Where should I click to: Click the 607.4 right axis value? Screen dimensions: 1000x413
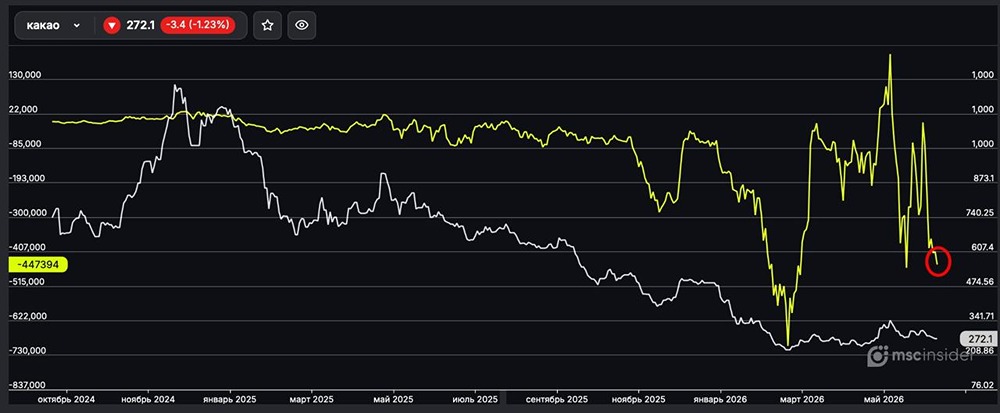982,247
